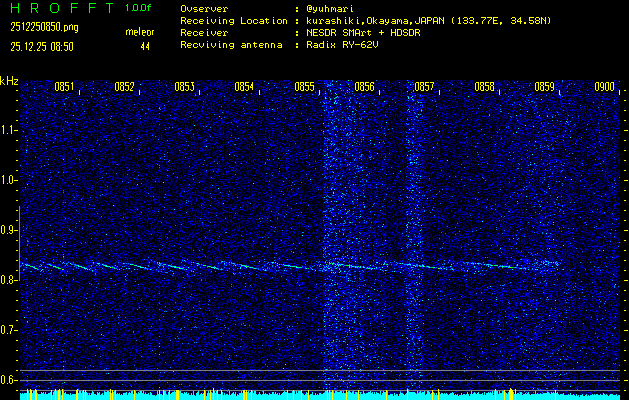Click the meteor label
The height and width of the screenshot is (400, 629).
coord(139,32)
